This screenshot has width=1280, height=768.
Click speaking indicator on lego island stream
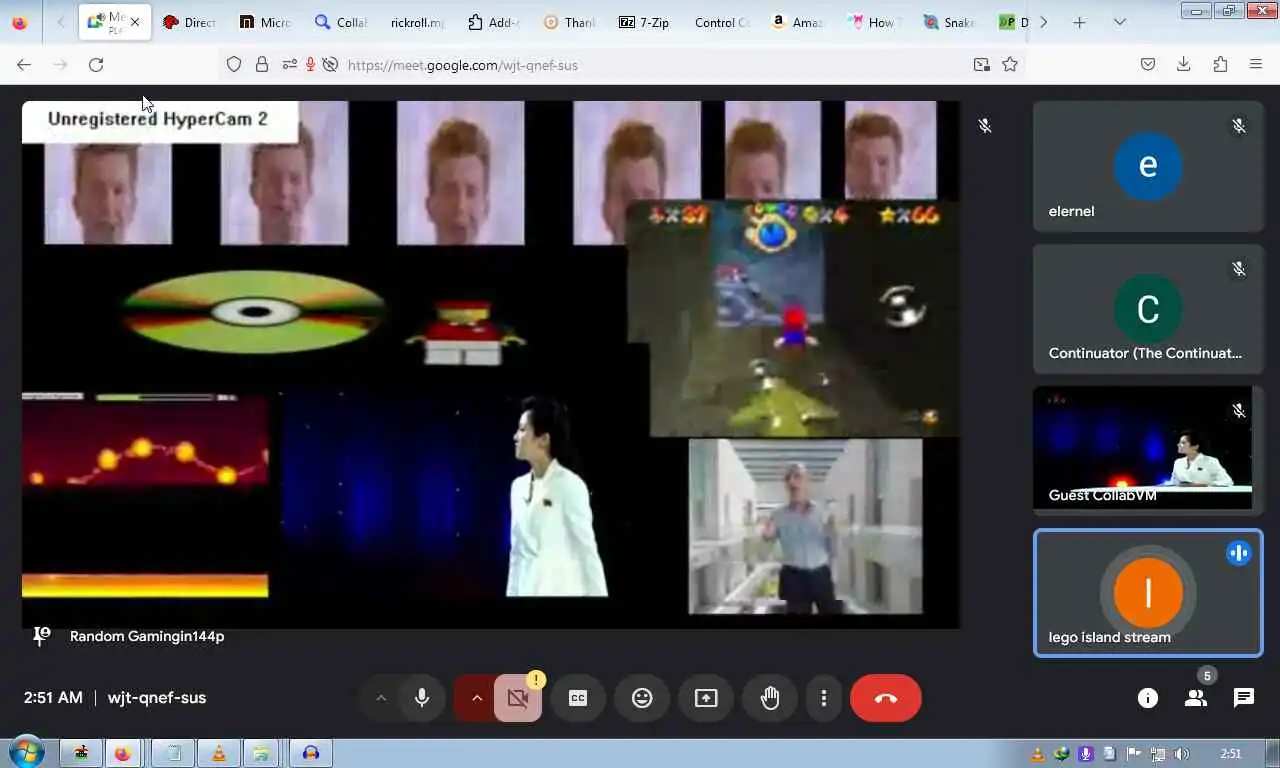point(1239,553)
